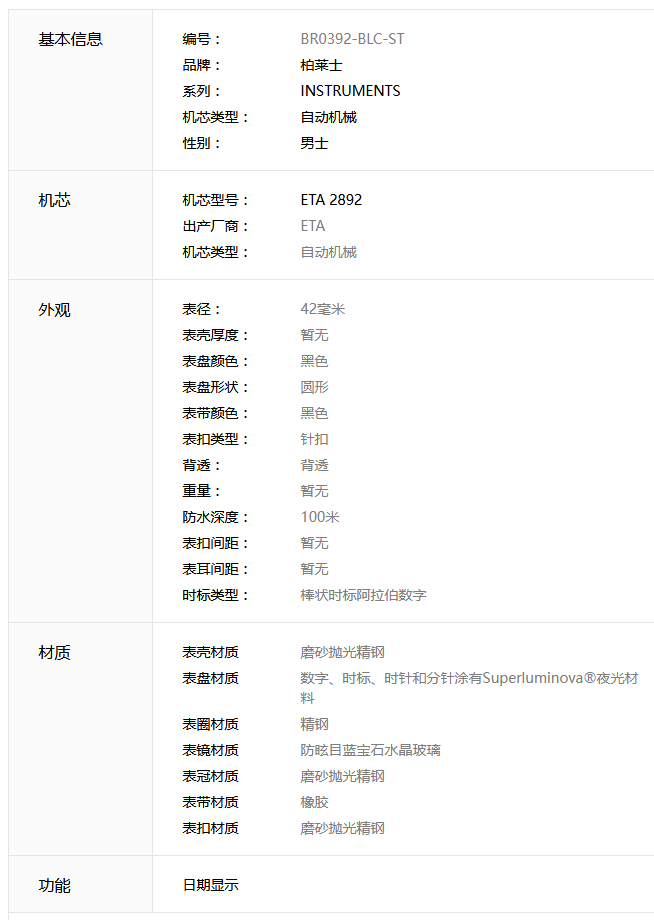
Task: Click the 表镜材质 label
Action: (x=211, y=750)
